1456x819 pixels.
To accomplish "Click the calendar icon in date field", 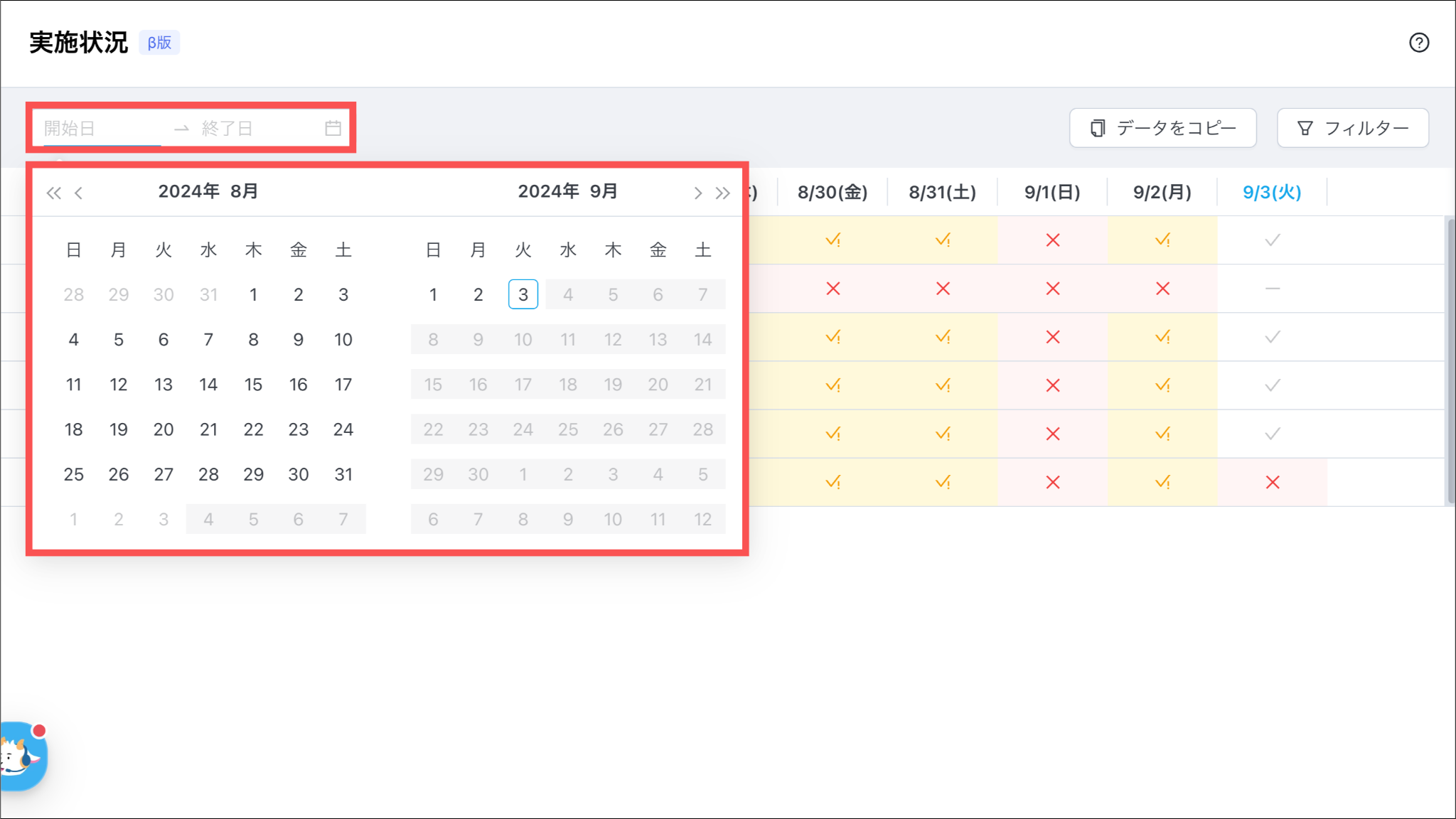I will [333, 128].
